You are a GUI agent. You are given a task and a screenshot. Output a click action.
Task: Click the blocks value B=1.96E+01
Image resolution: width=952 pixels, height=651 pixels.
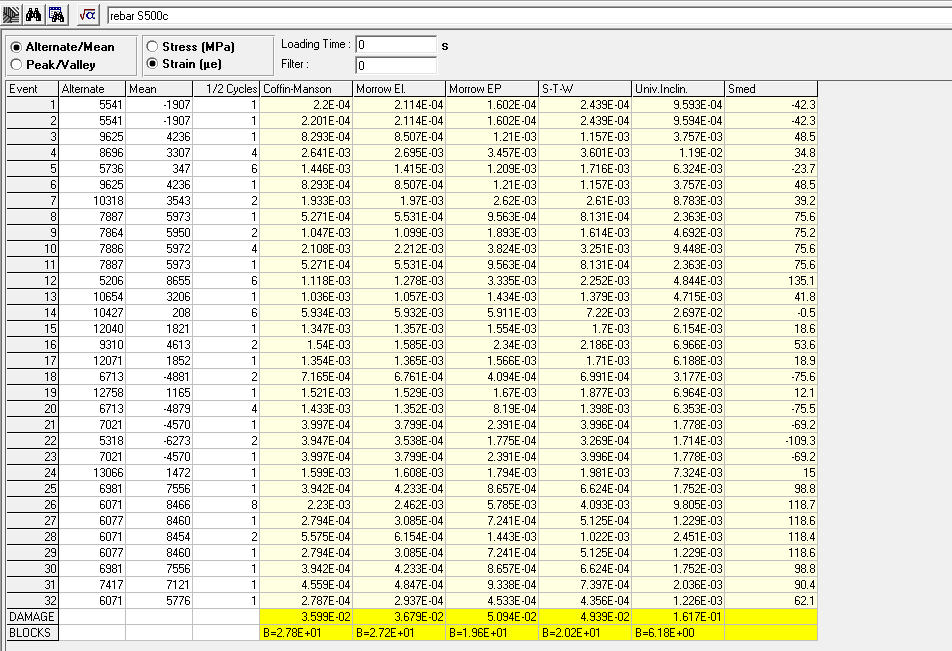click(492, 633)
